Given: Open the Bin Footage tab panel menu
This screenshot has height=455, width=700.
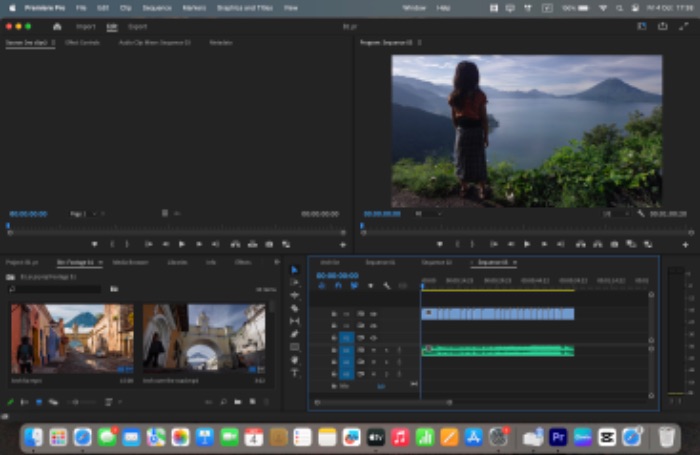Looking at the screenshot, I should tap(100, 263).
